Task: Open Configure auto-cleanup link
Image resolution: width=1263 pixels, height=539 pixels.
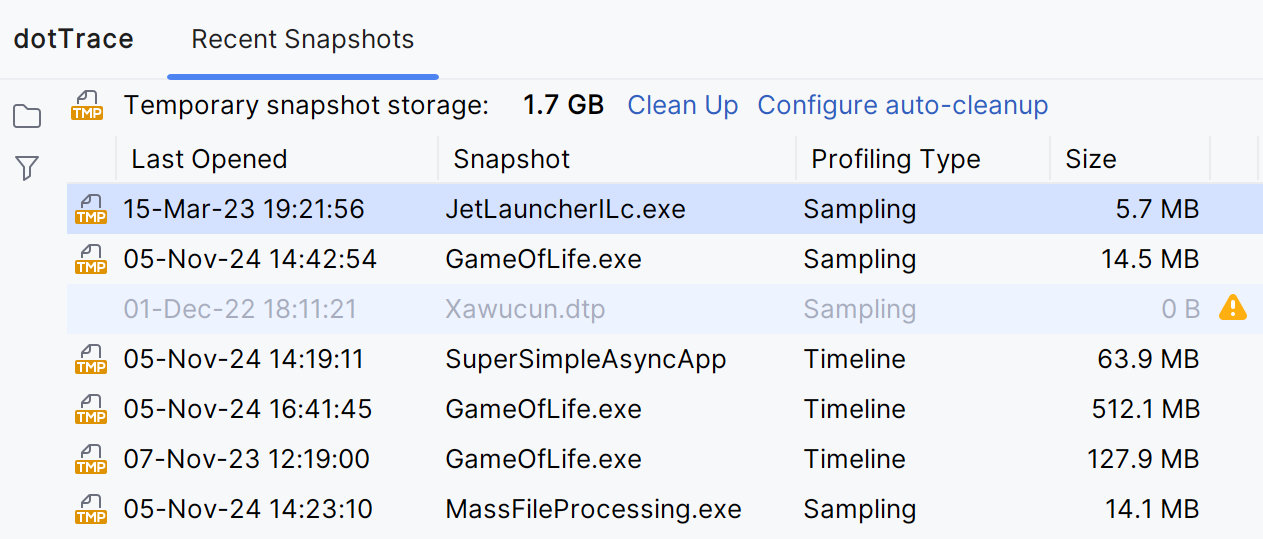Action: (x=902, y=105)
